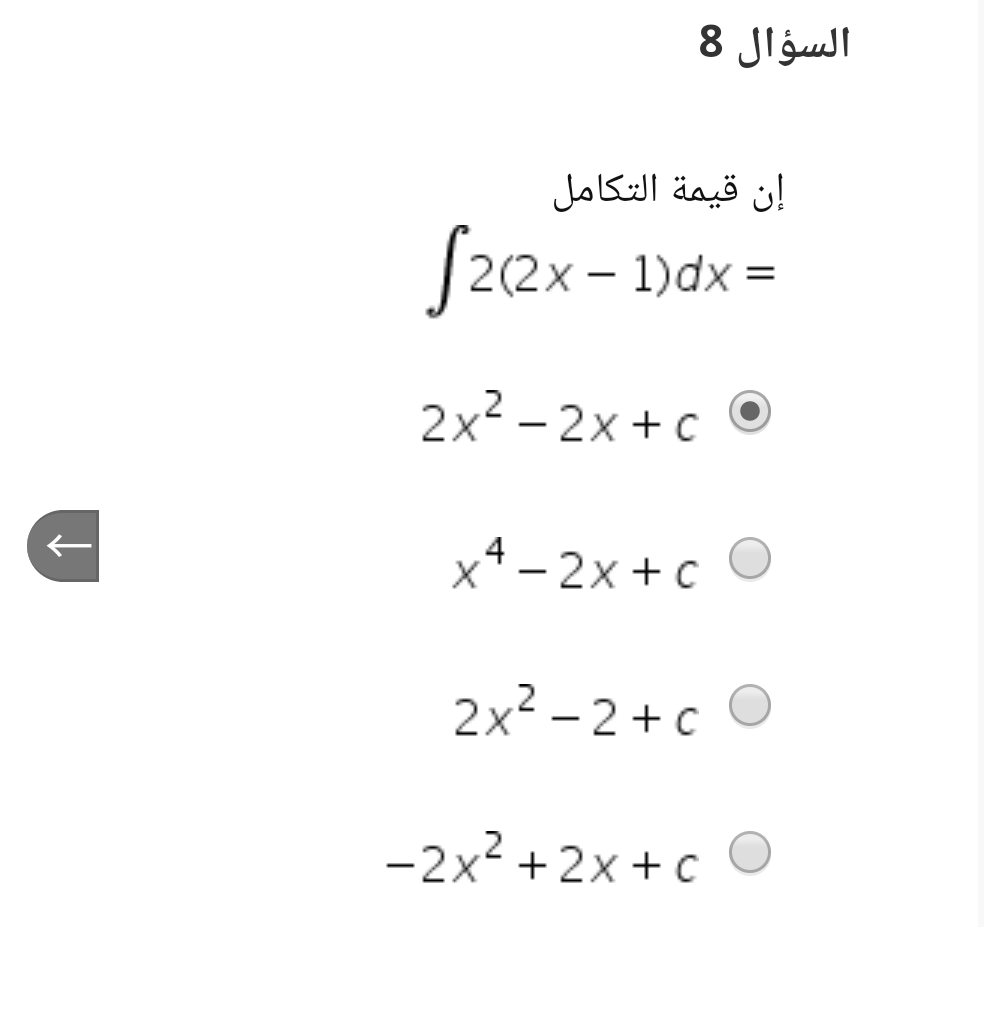Viewport: 984px width, 1014px height.
Task: Click the (2x − 1) part of the integrand
Action: pyautogui.click(x=584, y=275)
